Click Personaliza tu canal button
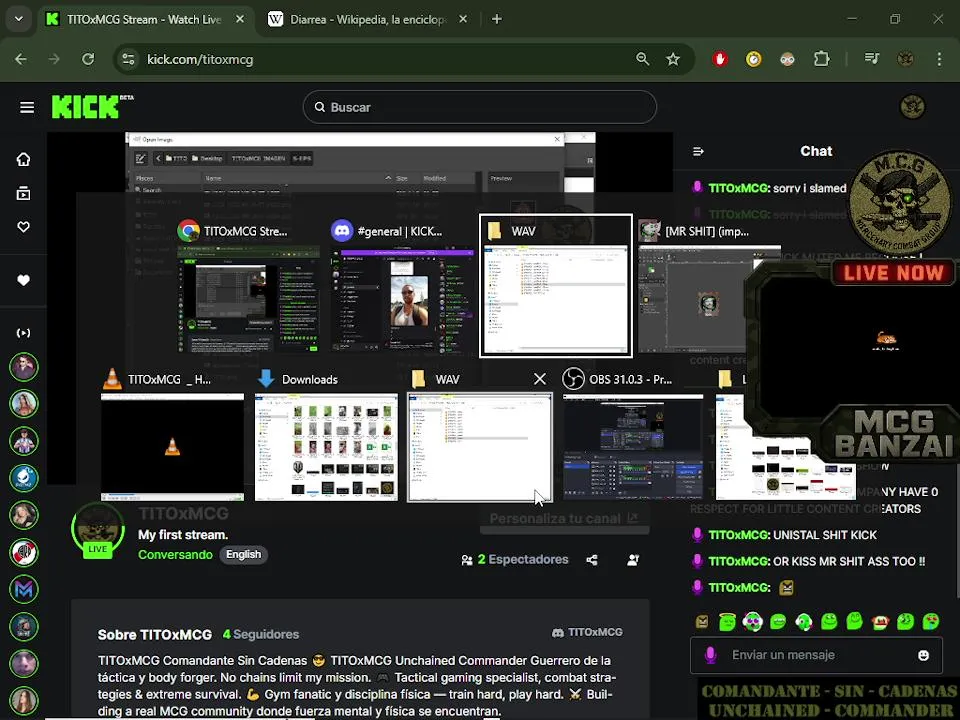Screen dimensions: 960x720 [x=564, y=519]
